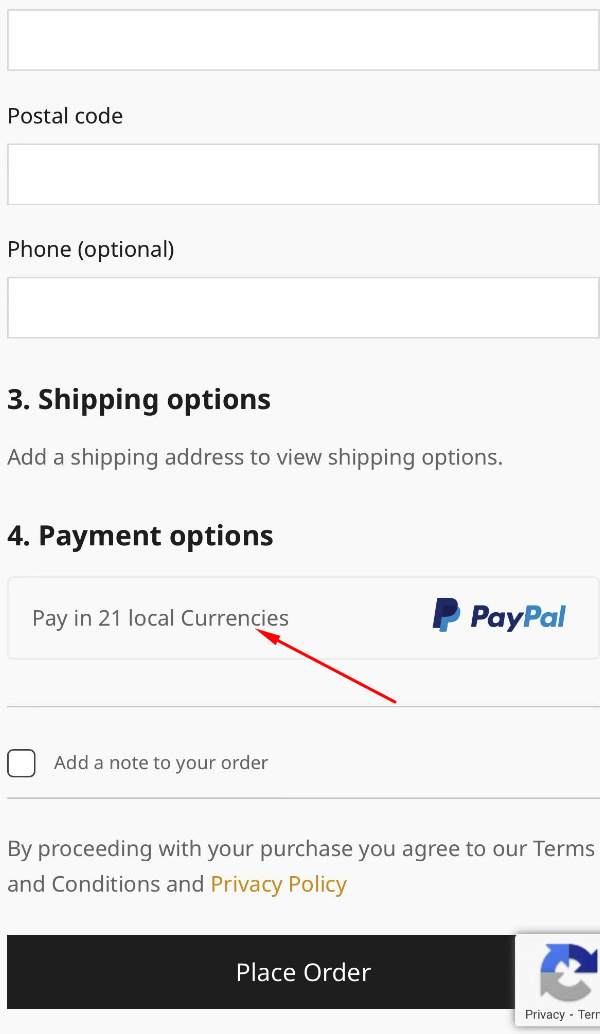Click the red arrow annotation
600x1034 pixels.
(326, 666)
